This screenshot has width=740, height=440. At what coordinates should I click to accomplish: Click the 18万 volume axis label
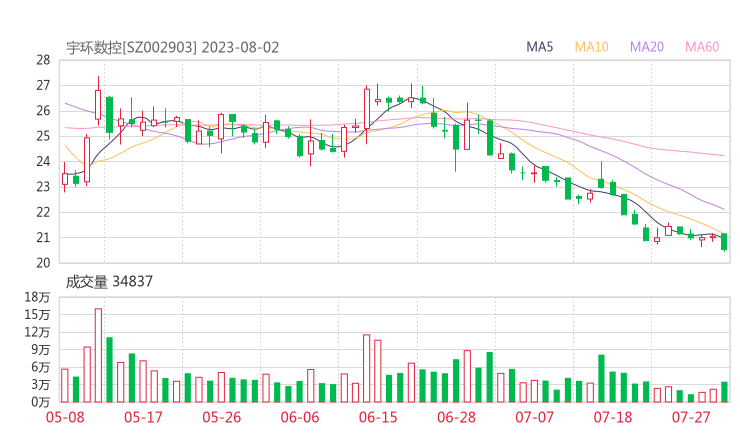[x=38, y=297]
